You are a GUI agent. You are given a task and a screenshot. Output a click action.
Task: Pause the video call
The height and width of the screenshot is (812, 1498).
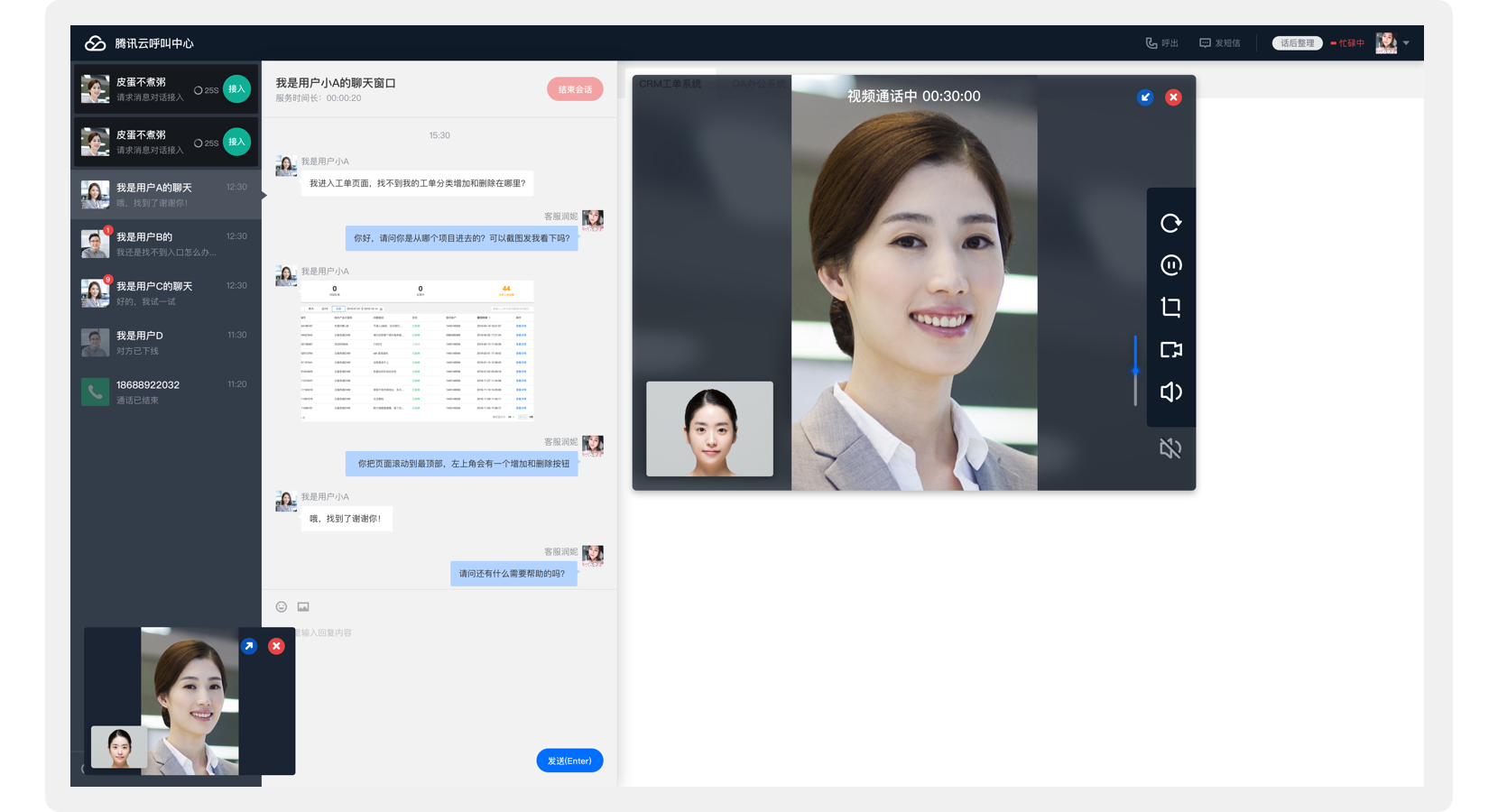[1170, 265]
